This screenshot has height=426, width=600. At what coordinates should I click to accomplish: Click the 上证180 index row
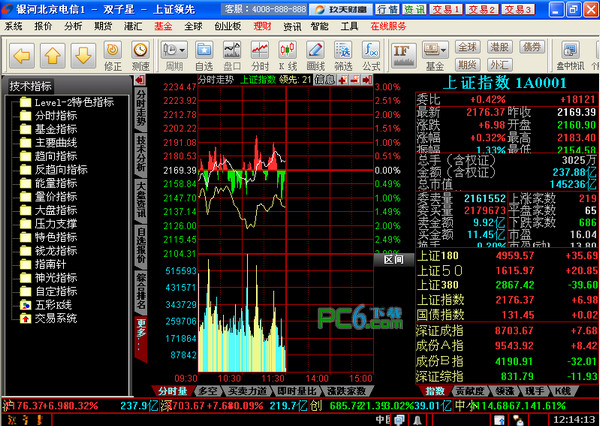[x=507, y=256]
